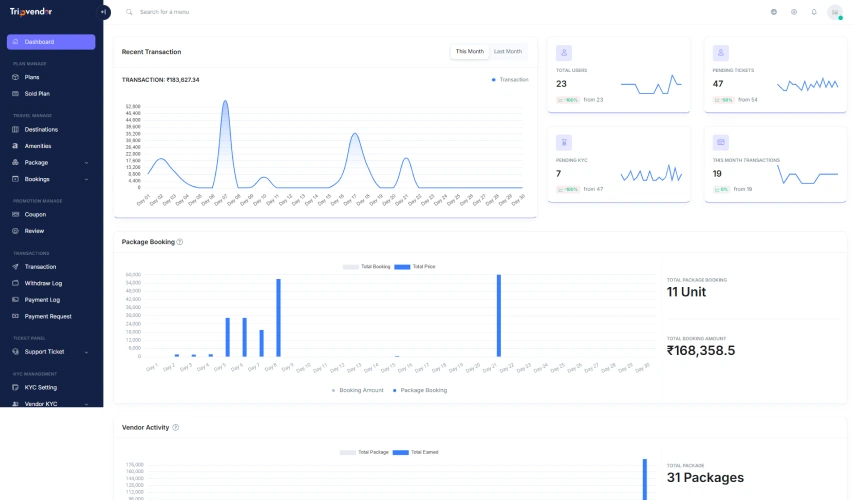Toggle Booking Amount legend below chart
This screenshot has width=854, height=500.
pyautogui.click(x=357, y=391)
